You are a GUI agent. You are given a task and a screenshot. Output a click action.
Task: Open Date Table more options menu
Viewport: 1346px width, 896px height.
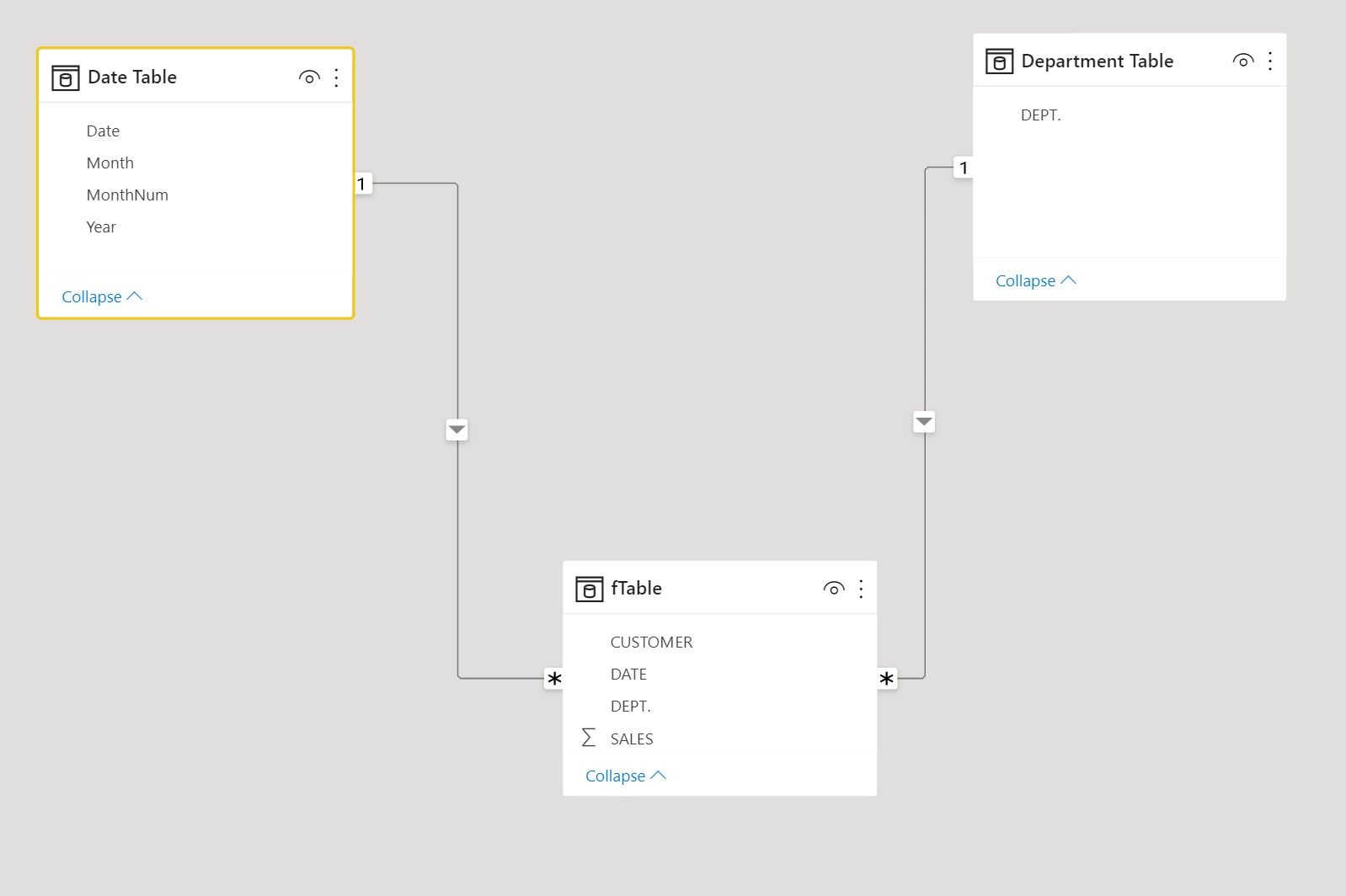coord(336,77)
